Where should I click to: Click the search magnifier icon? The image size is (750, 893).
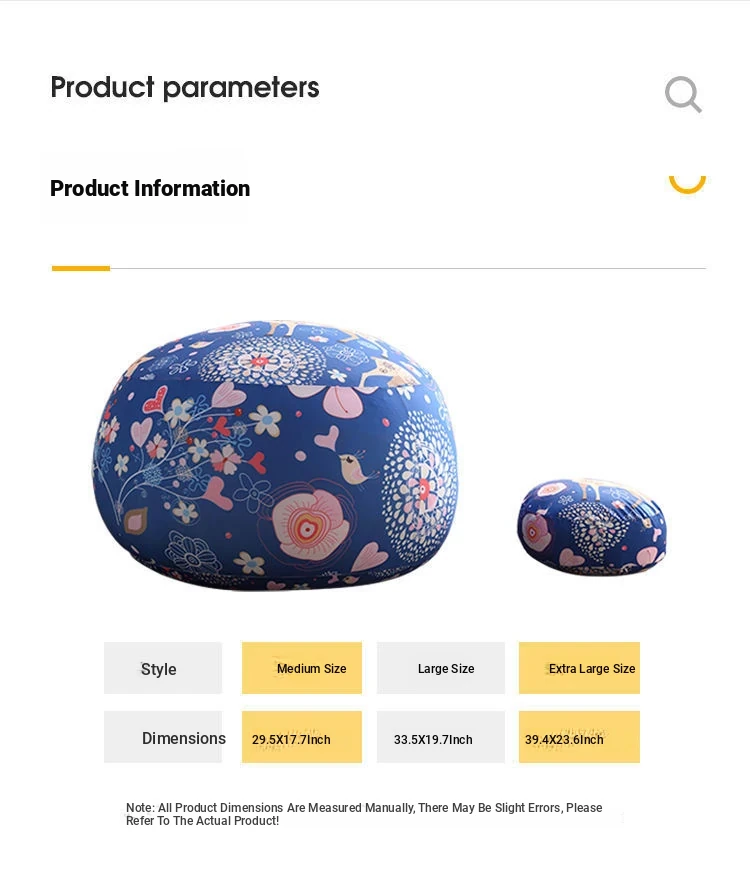[683, 95]
